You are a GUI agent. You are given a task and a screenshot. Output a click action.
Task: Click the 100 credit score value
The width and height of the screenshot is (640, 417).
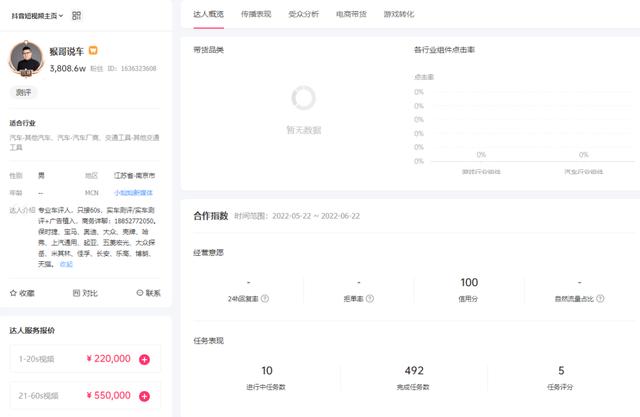(469, 282)
